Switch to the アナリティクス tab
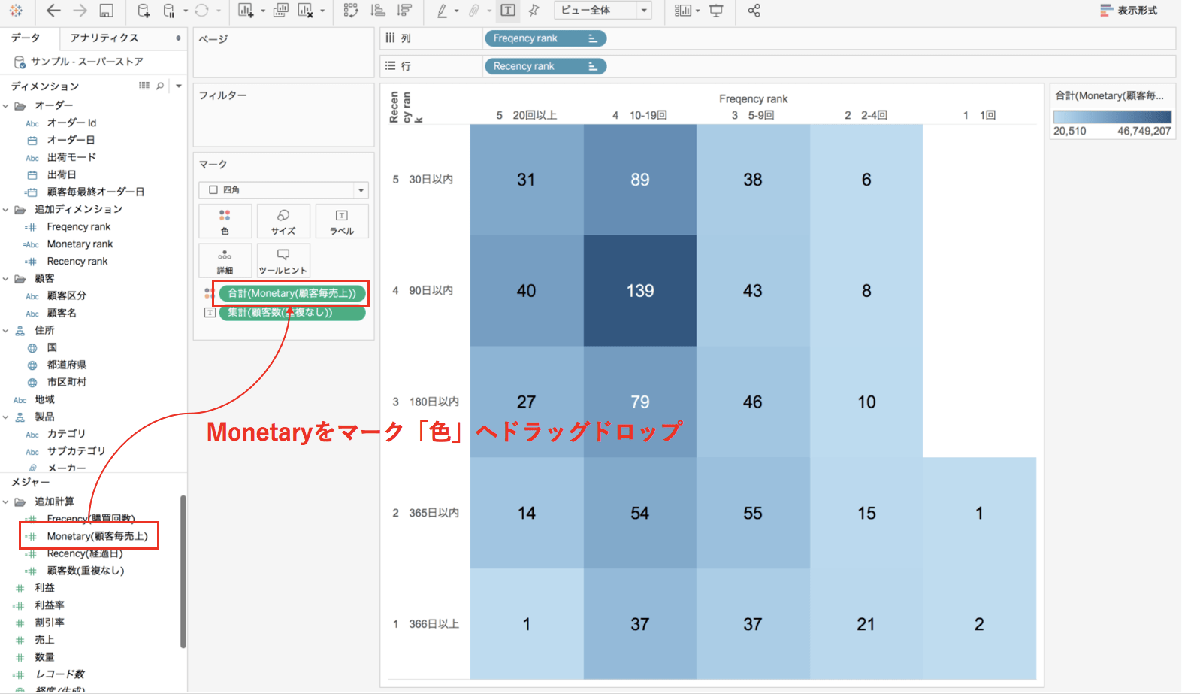Viewport: 1200px width, 694px height. 104,38
